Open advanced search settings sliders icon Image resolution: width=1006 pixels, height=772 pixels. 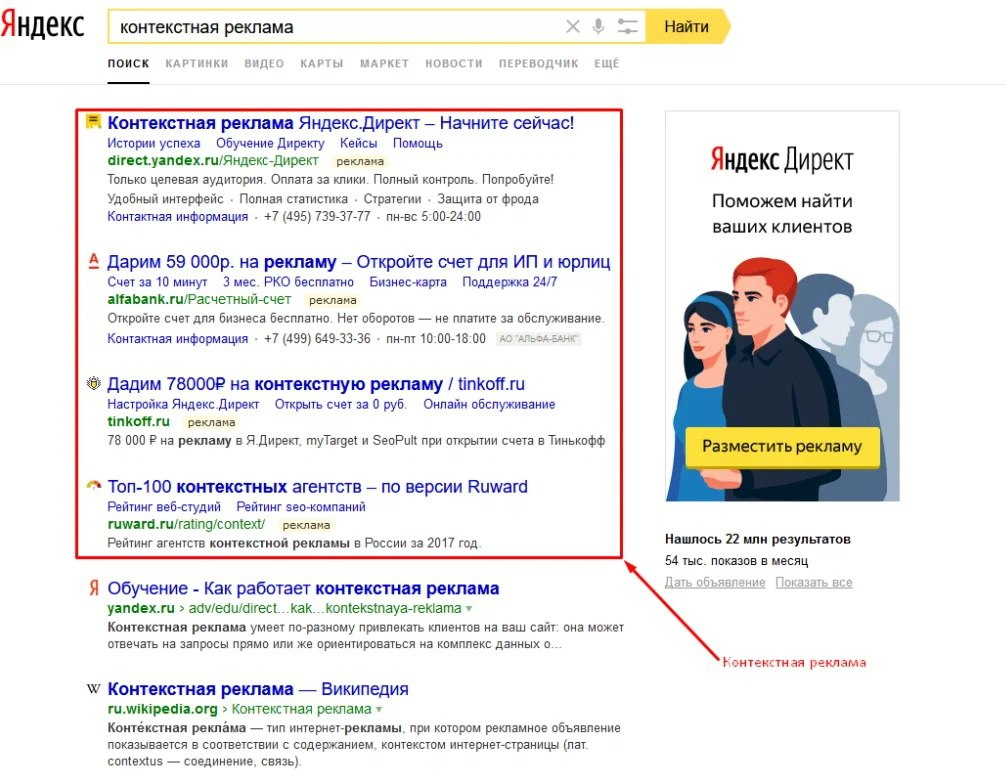click(627, 26)
